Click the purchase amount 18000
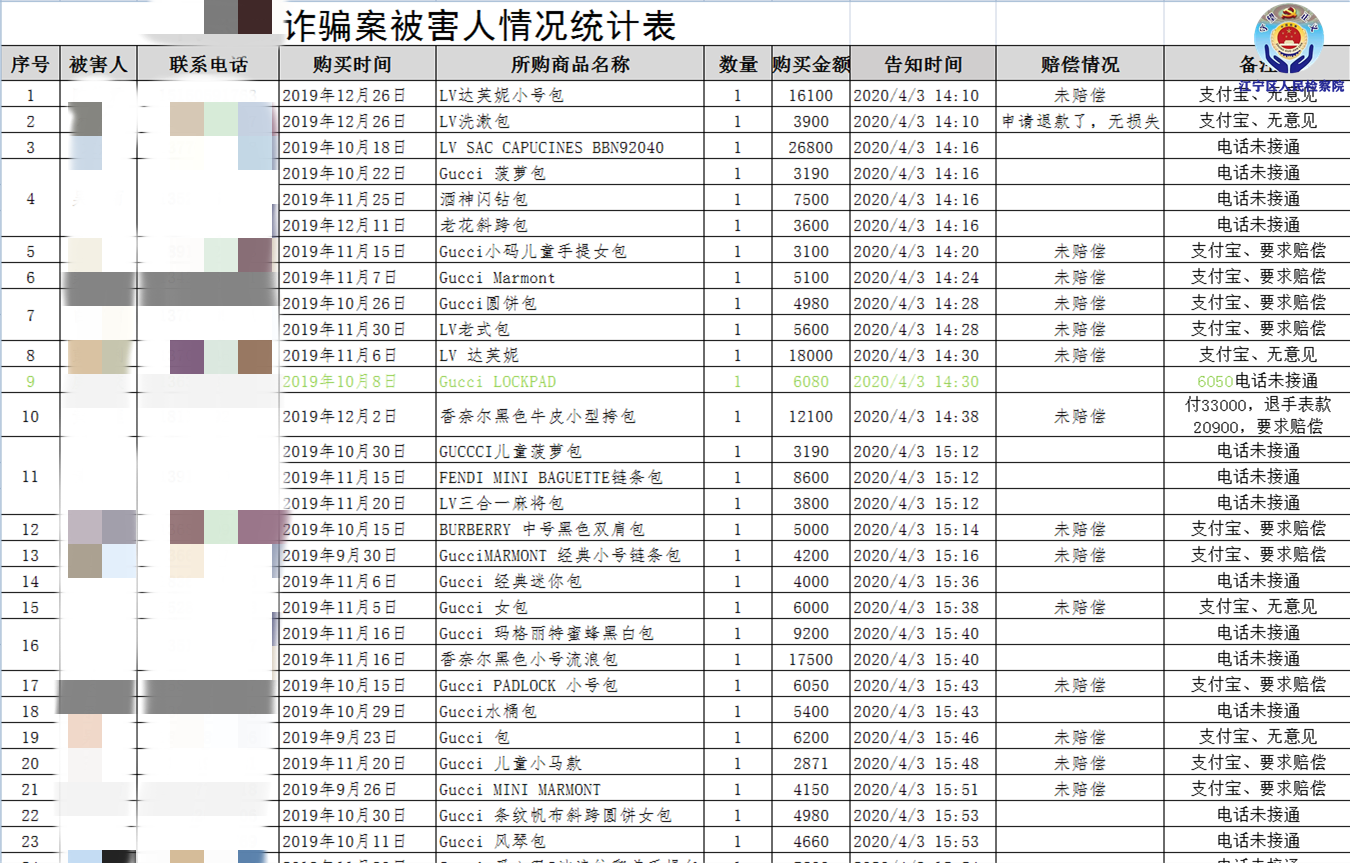 tap(810, 356)
